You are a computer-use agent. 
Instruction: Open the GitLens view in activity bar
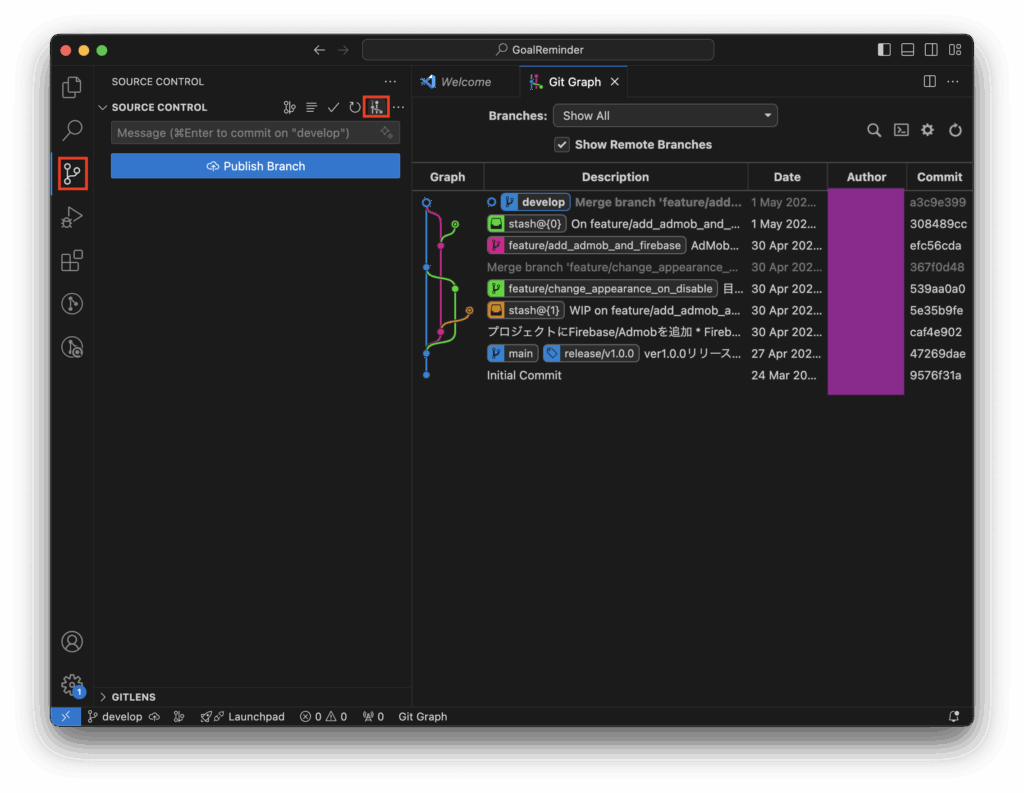pyautogui.click(x=72, y=304)
